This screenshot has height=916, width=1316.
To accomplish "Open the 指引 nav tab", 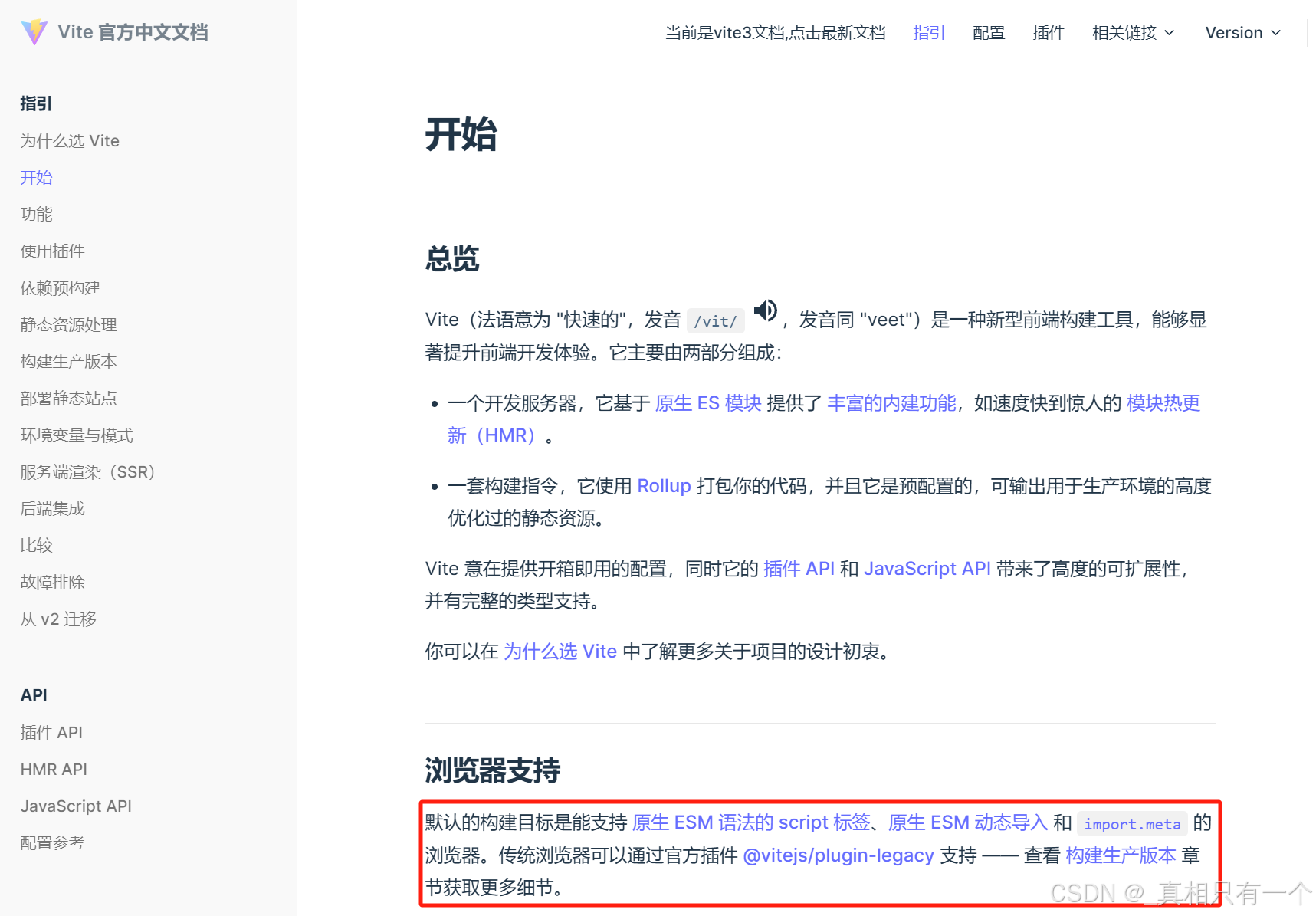I will 929,33.
